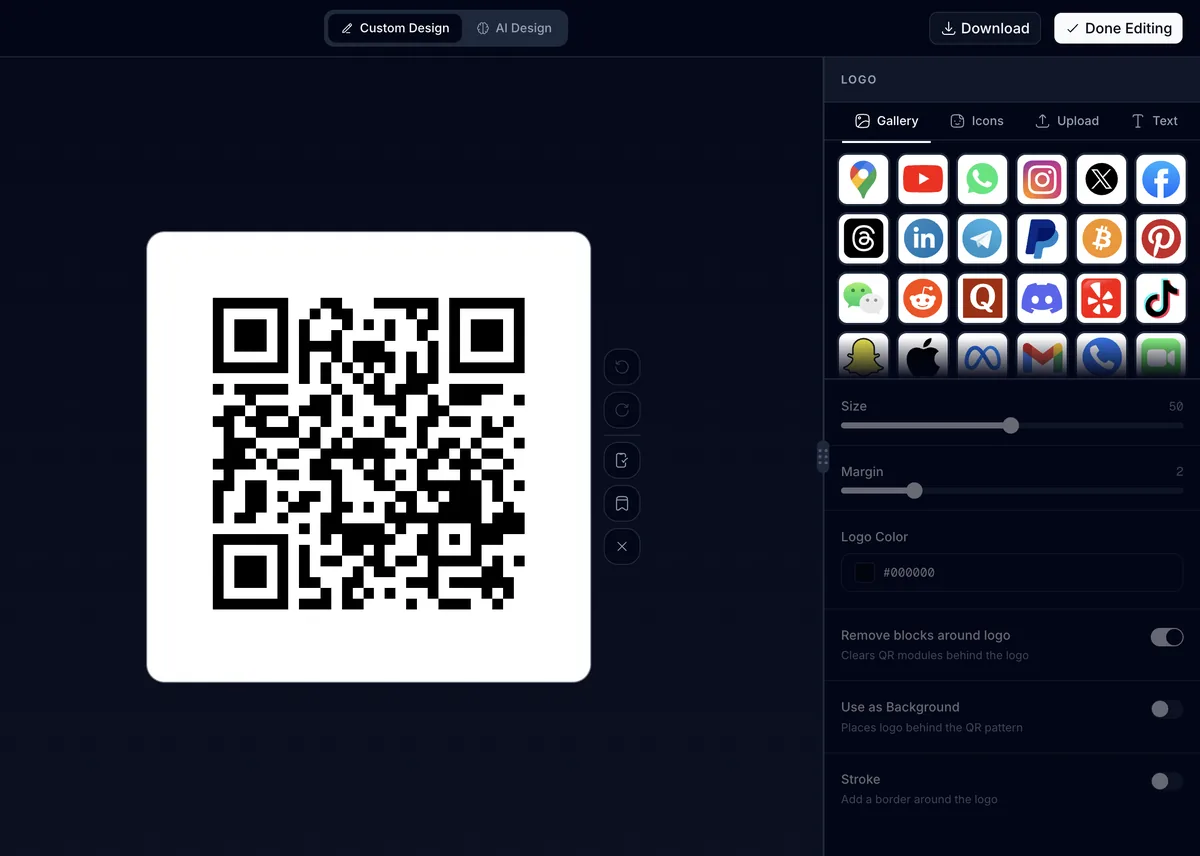Select the Snapchat ghost logo
The image size is (1200, 856).
point(863,355)
